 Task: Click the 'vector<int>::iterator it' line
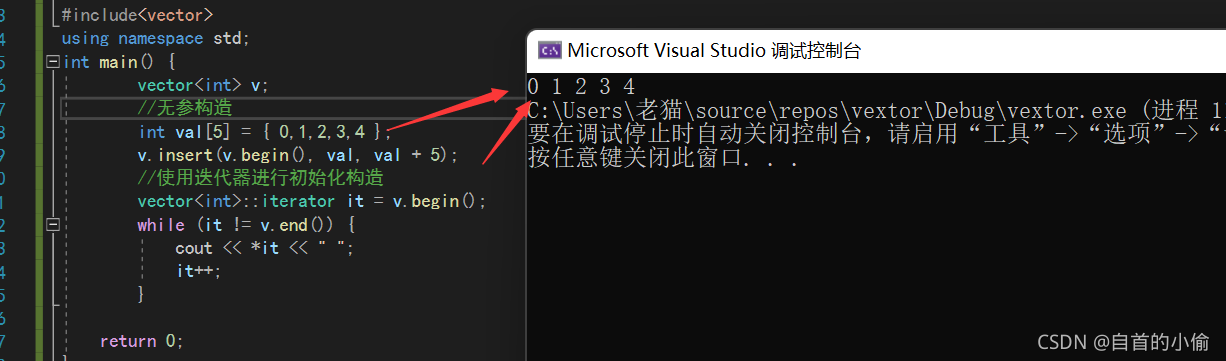(x=312, y=201)
